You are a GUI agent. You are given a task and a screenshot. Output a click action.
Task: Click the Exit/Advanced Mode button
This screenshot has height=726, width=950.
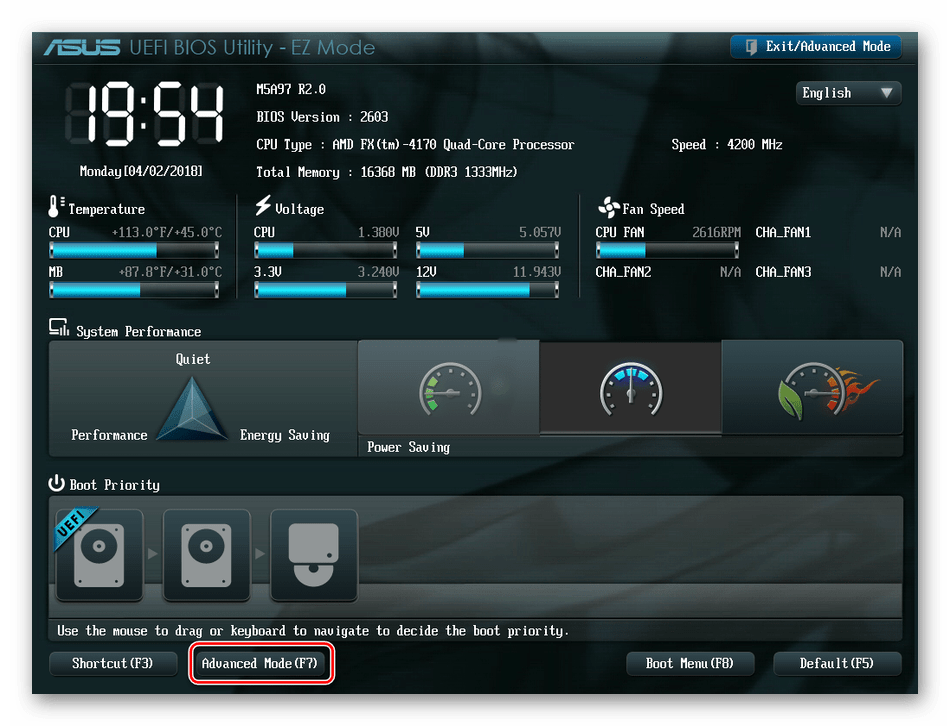tap(815, 47)
